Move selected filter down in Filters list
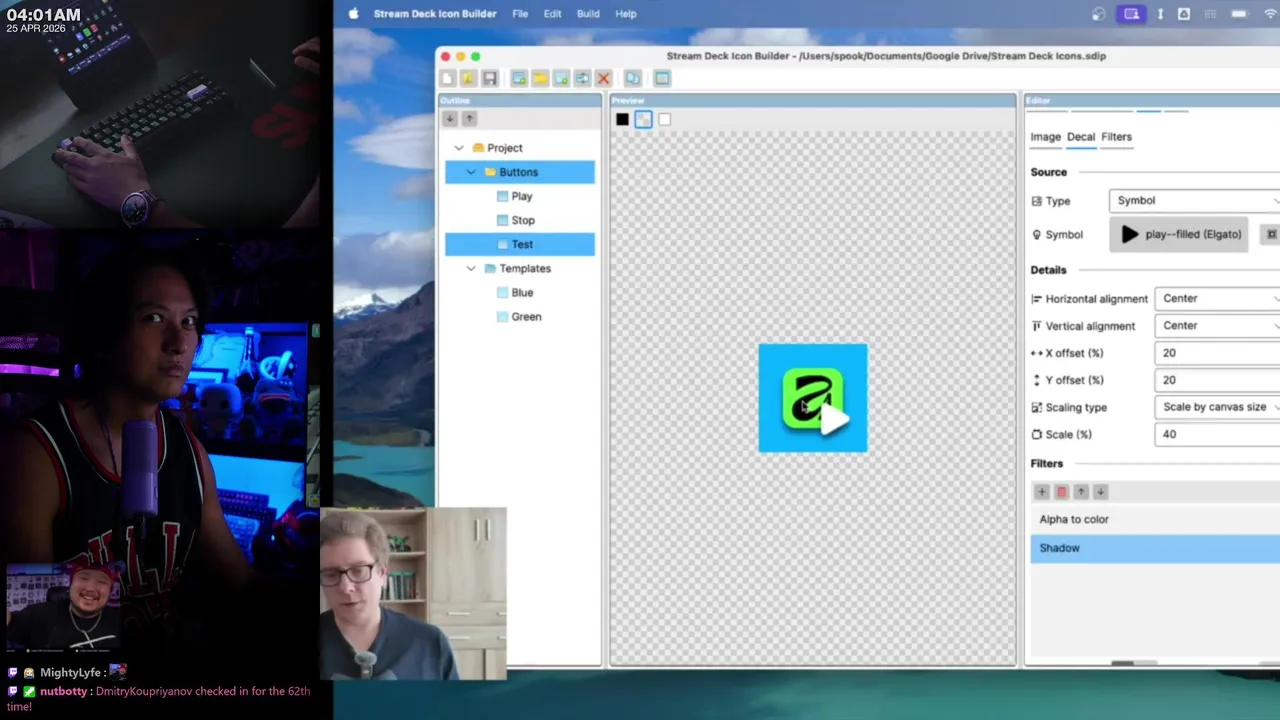Screen dimensions: 1280x720 click(x=1100, y=492)
